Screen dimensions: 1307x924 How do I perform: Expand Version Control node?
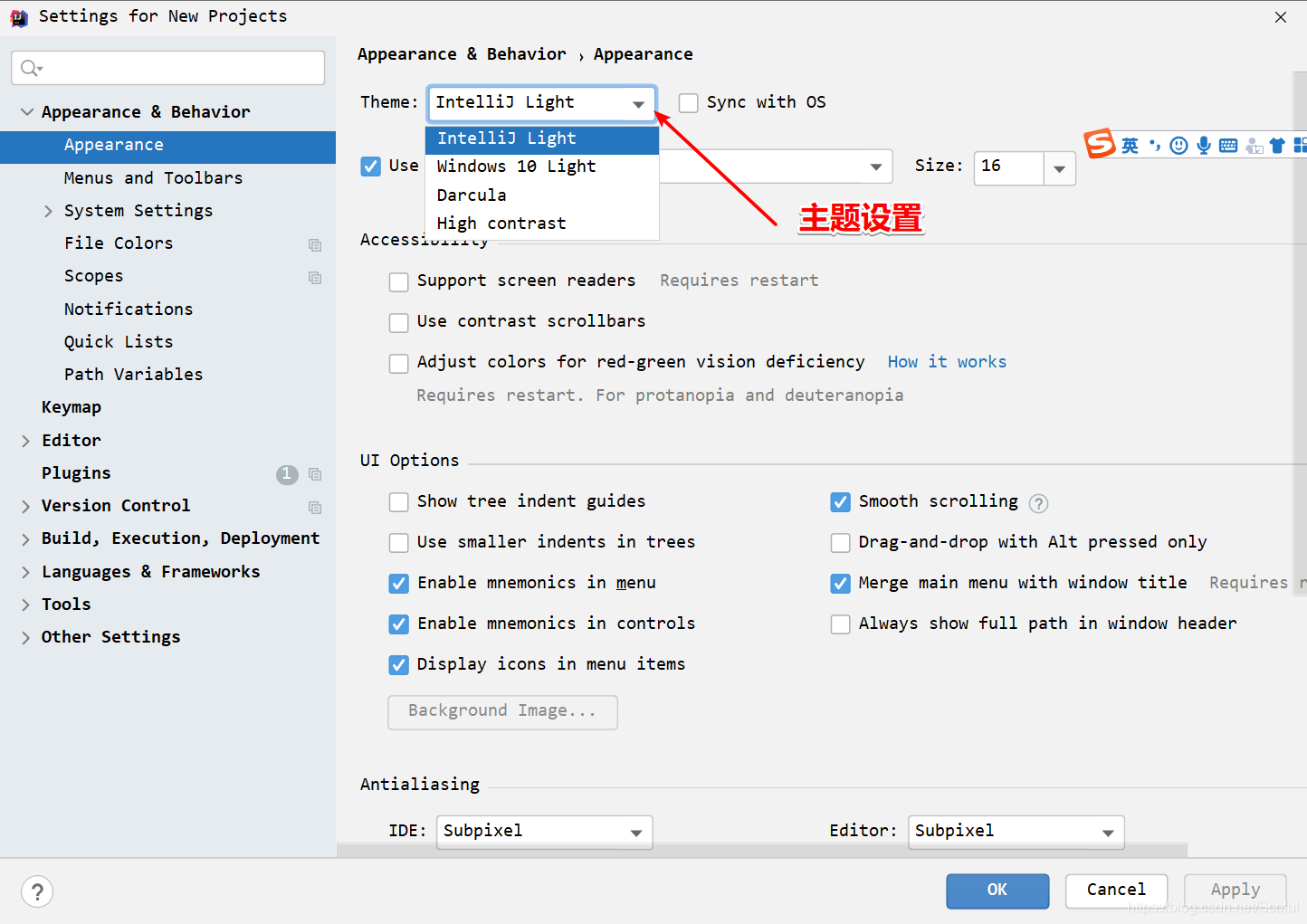25,507
